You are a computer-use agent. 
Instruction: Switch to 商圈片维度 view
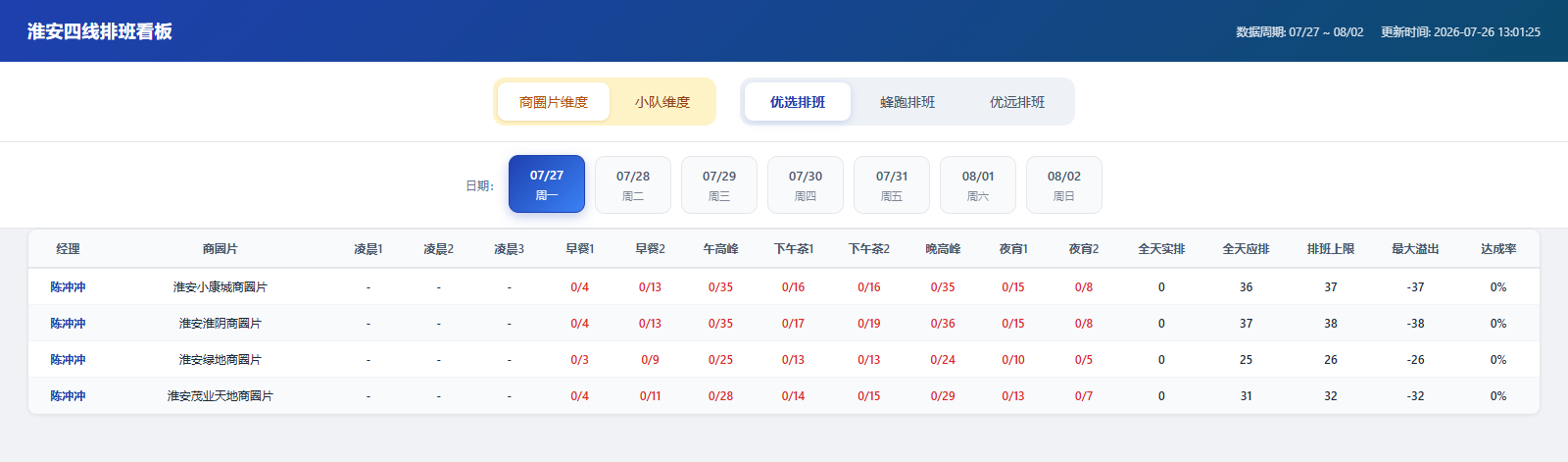[553, 102]
